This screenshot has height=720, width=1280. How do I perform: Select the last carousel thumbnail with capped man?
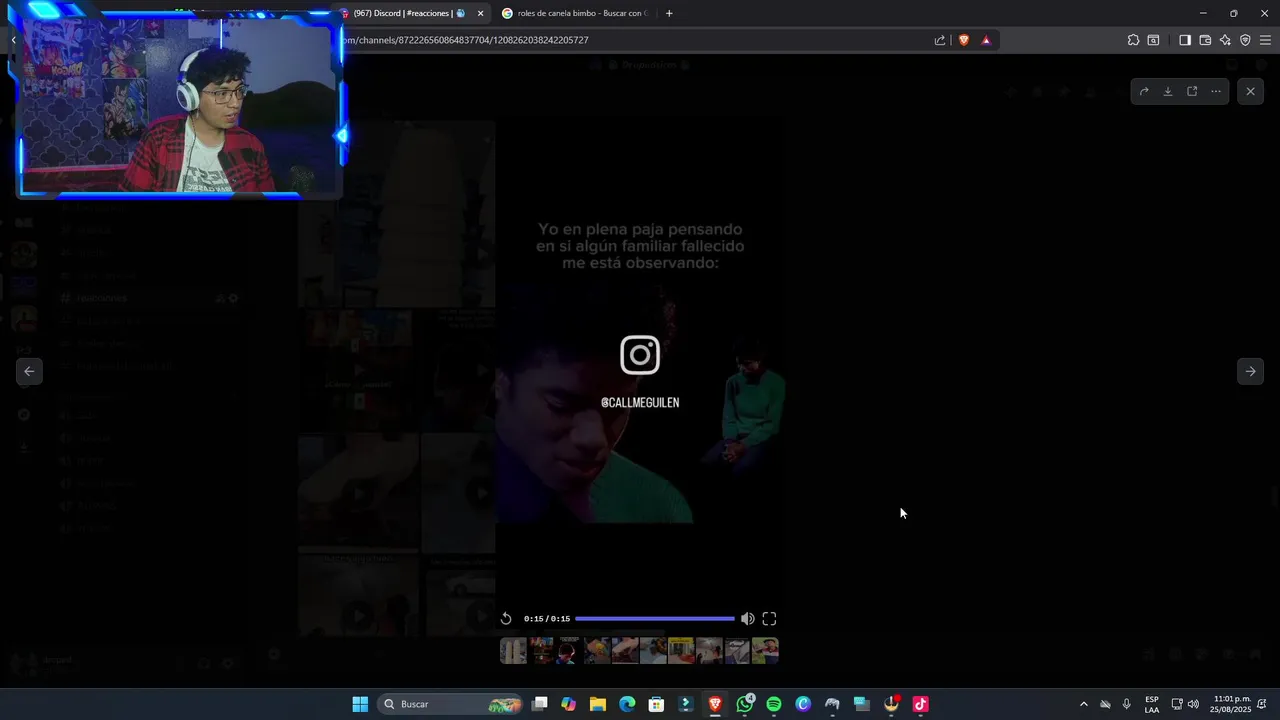(x=765, y=651)
